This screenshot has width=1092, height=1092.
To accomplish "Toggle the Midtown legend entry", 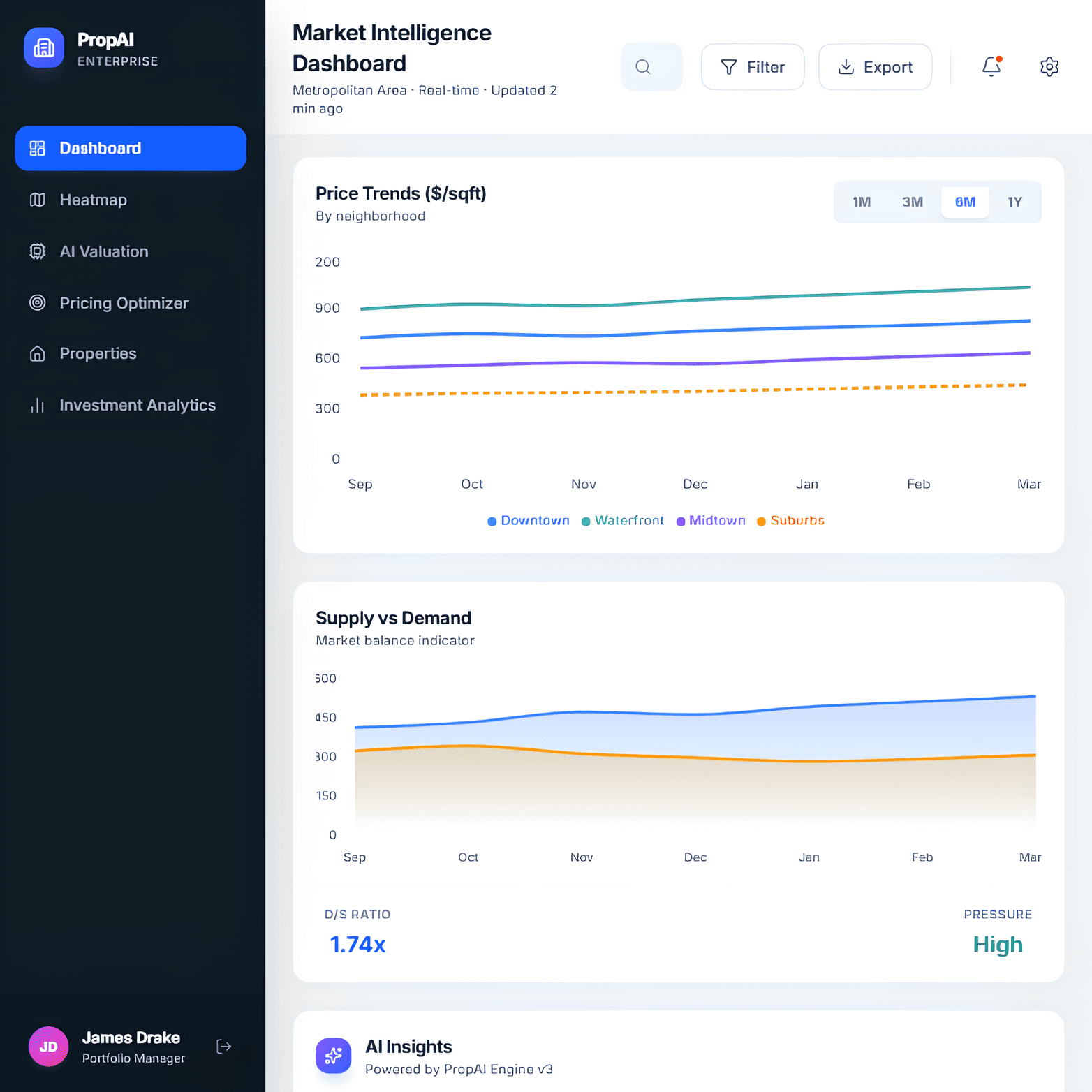I will 711,521.
